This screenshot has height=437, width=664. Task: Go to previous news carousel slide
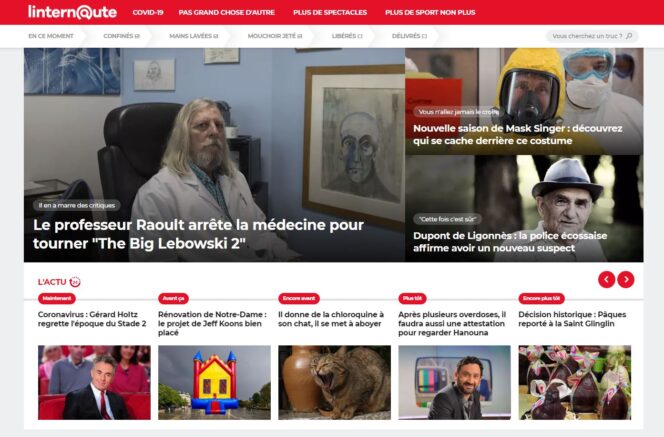pos(606,279)
